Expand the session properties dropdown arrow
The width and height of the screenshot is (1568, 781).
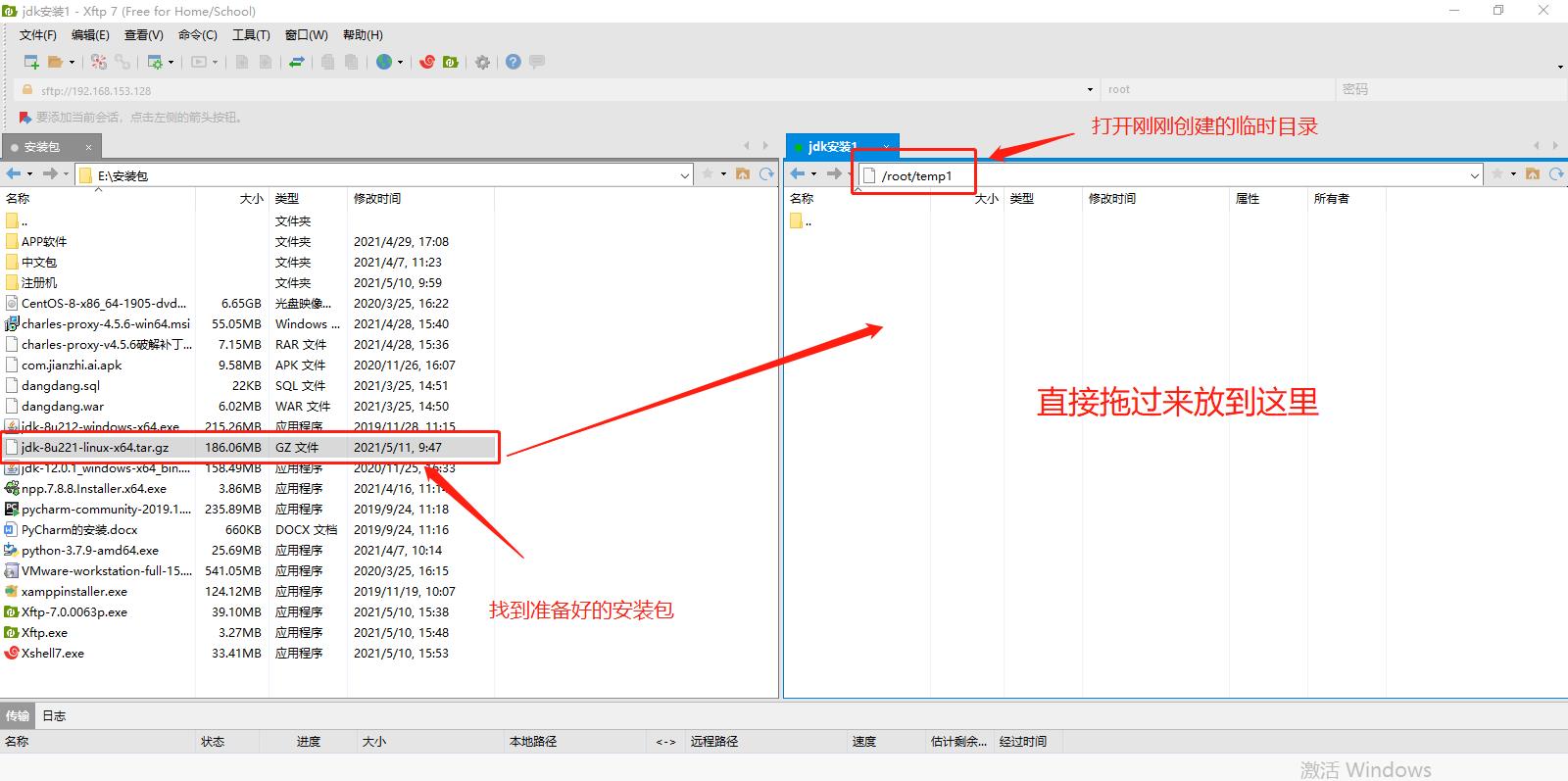pyautogui.click(x=171, y=63)
